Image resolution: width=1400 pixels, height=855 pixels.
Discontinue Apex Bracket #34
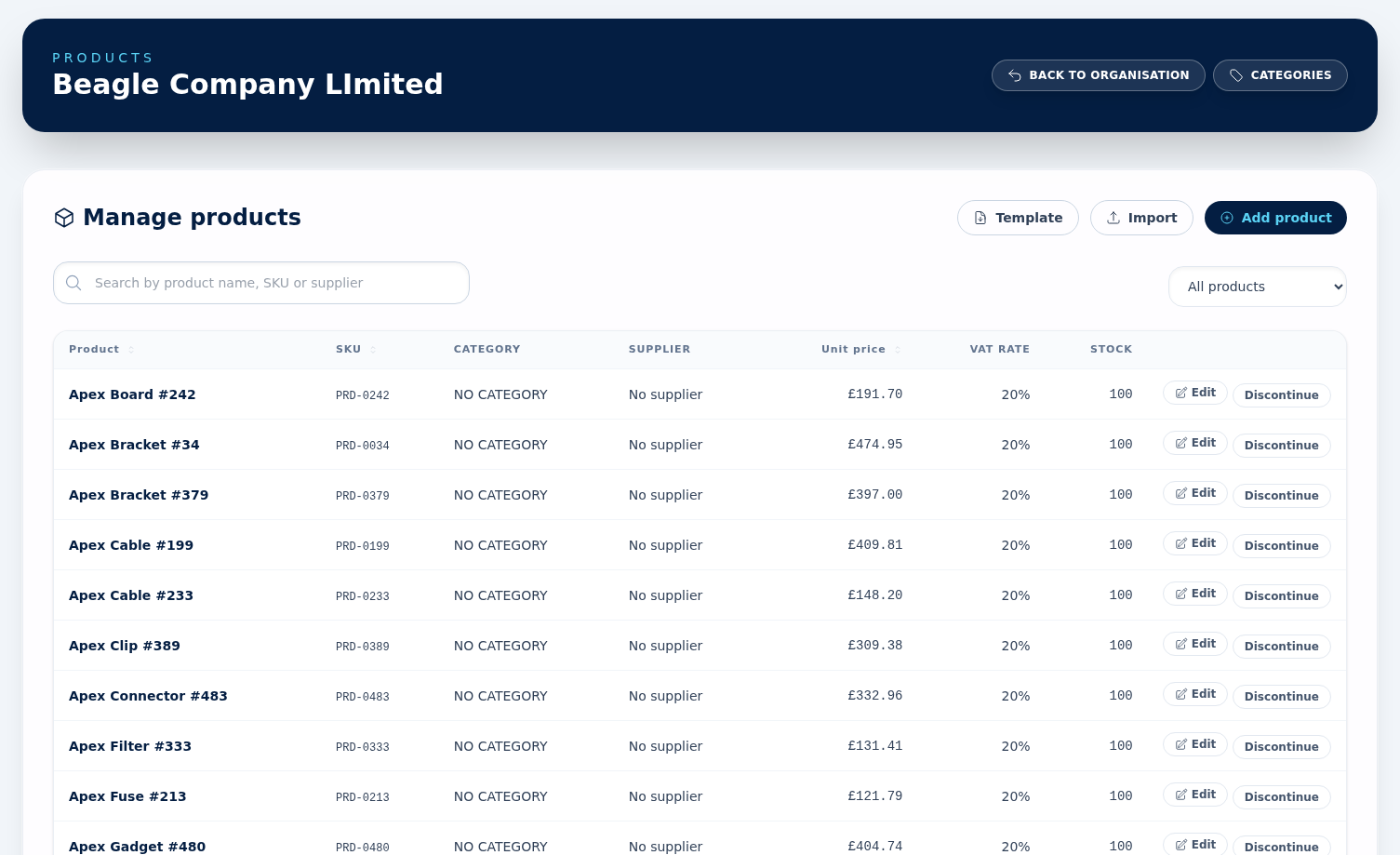coord(1282,446)
